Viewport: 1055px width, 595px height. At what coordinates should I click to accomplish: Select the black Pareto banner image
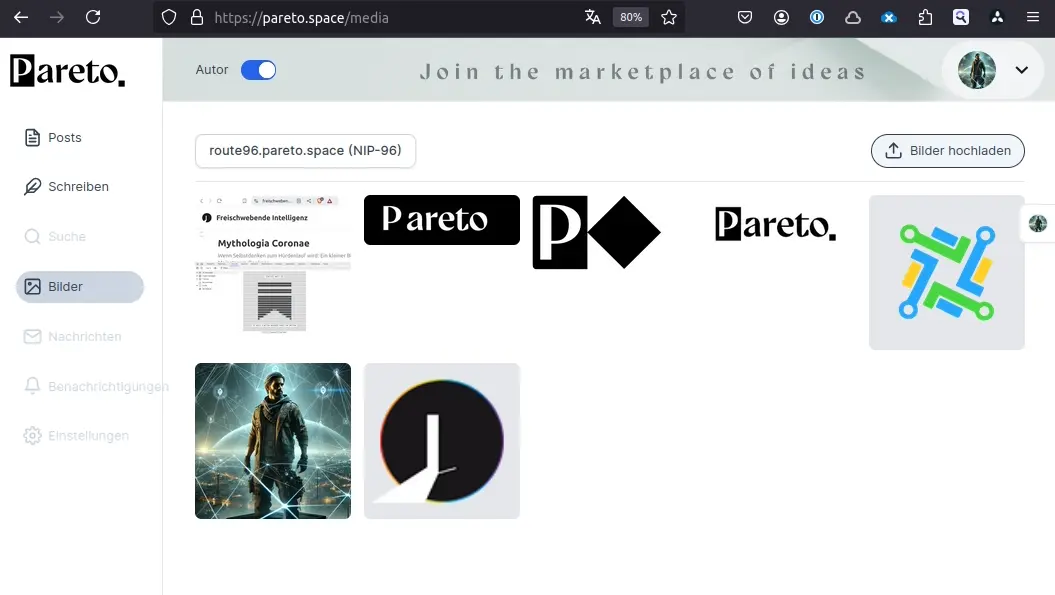point(442,220)
